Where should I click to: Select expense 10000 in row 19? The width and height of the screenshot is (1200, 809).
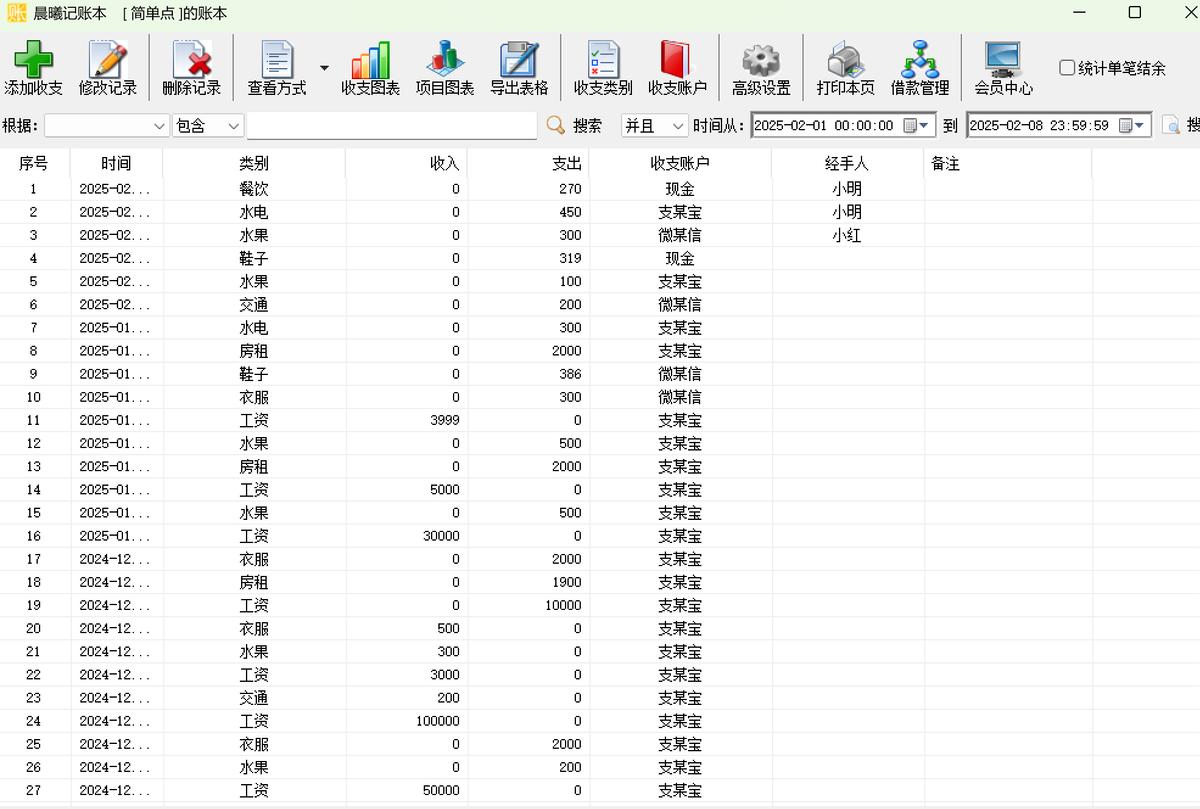pyautogui.click(x=563, y=605)
